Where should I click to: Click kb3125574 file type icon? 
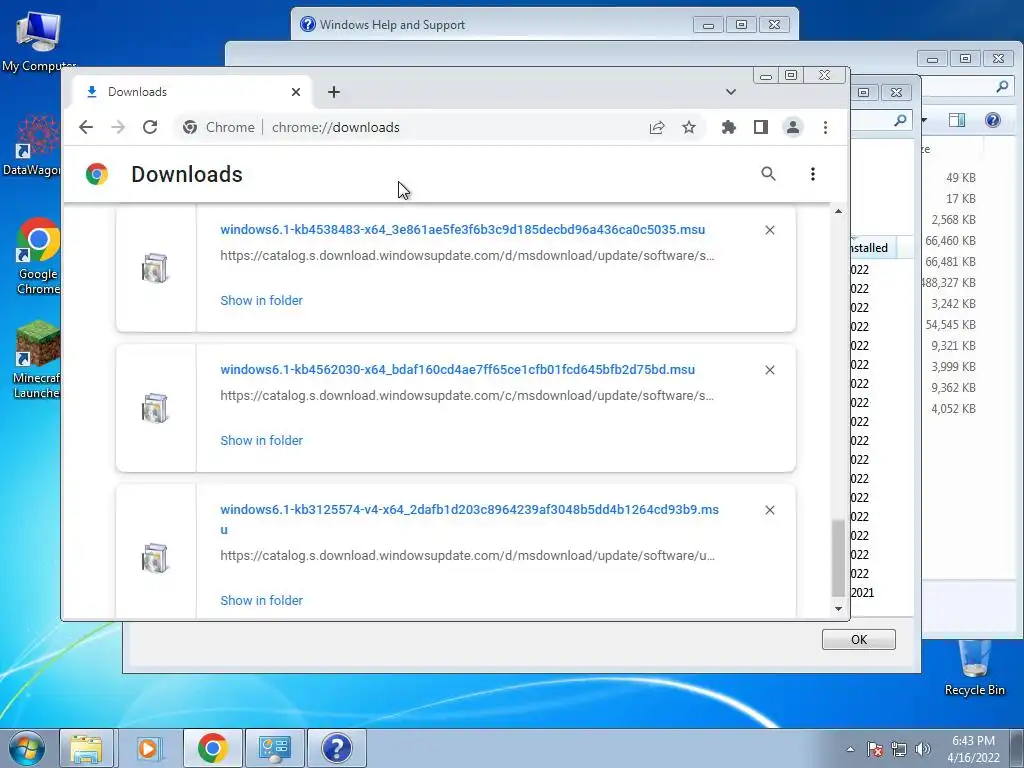pyautogui.click(x=155, y=558)
